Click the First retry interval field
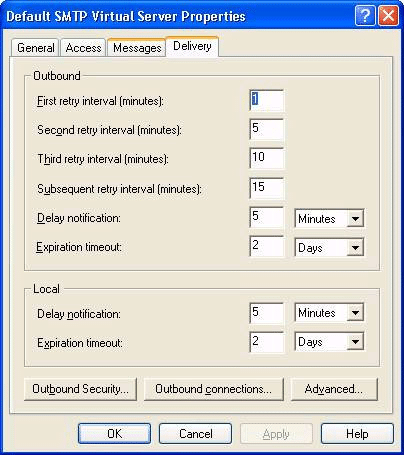 point(266,100)
